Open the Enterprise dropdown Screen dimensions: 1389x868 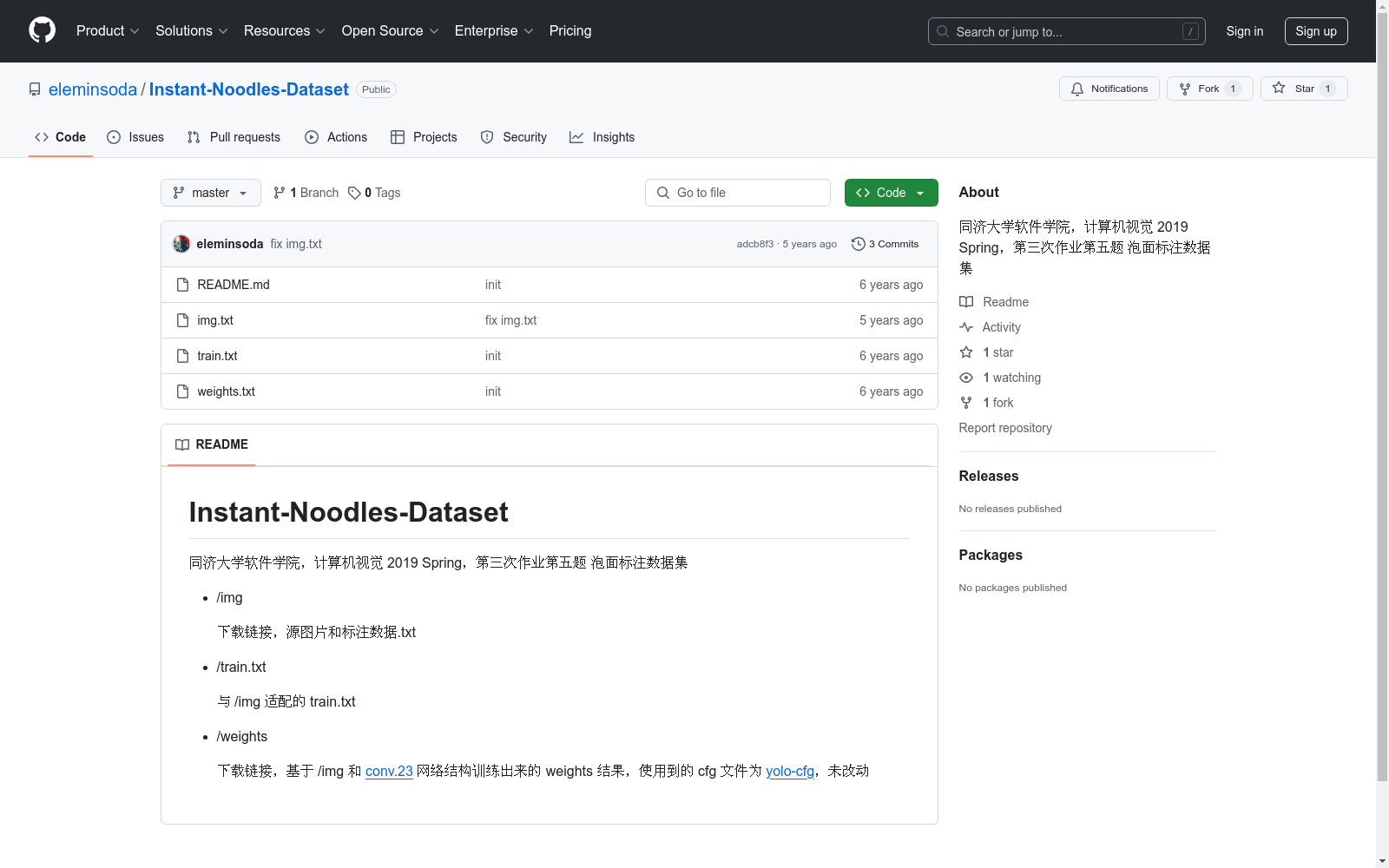[494, 31]
